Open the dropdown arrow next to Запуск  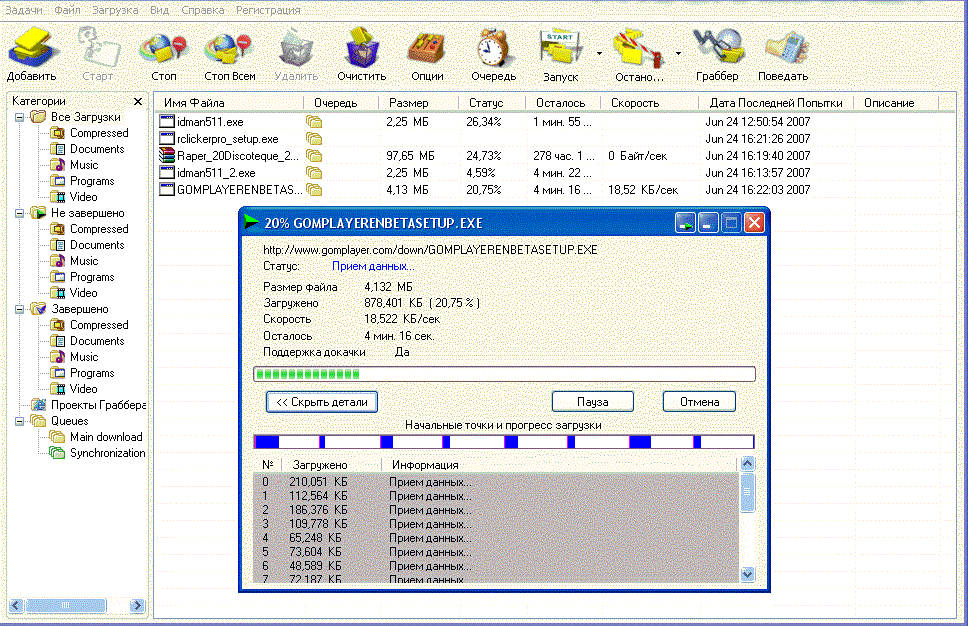point(599,54)
